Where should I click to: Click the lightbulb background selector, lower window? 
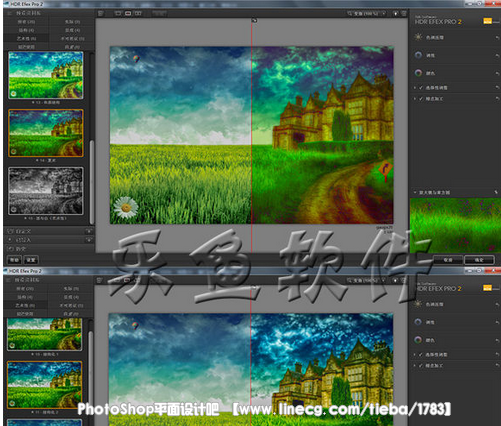tap(395, 280)
